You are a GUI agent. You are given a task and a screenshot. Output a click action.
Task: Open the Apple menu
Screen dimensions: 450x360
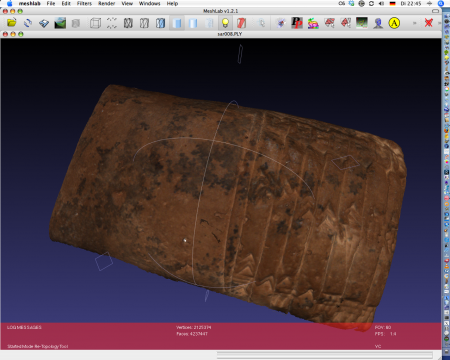(x=9, y=3)
